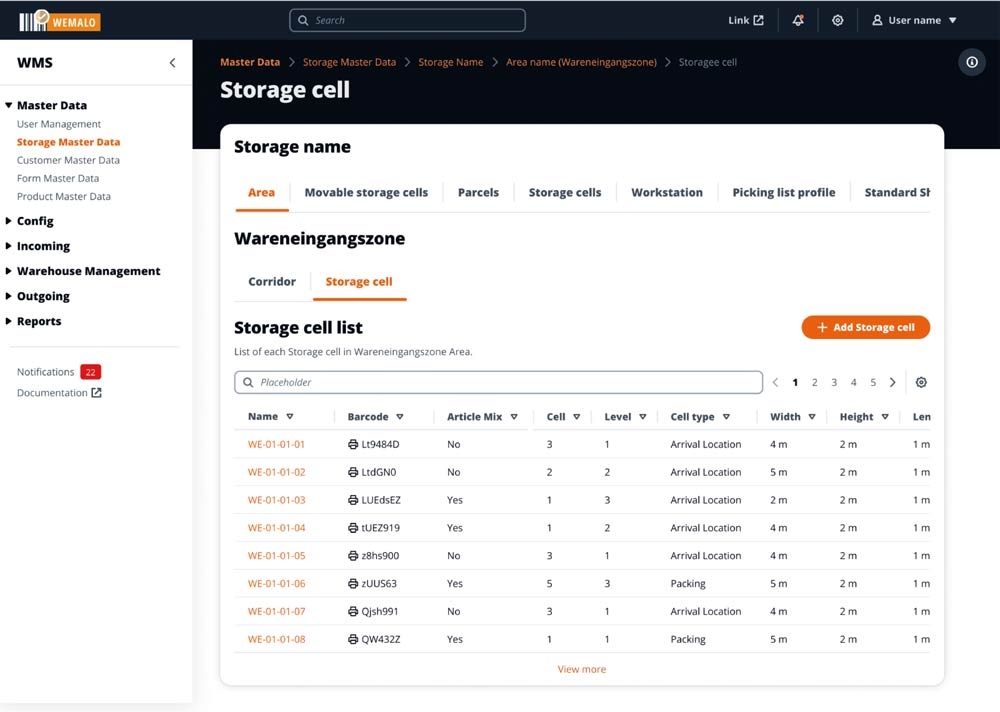Viewport: 1000px width, 712px height.
Task: Go to the previous page with the arrow
Action: point(776,382)
